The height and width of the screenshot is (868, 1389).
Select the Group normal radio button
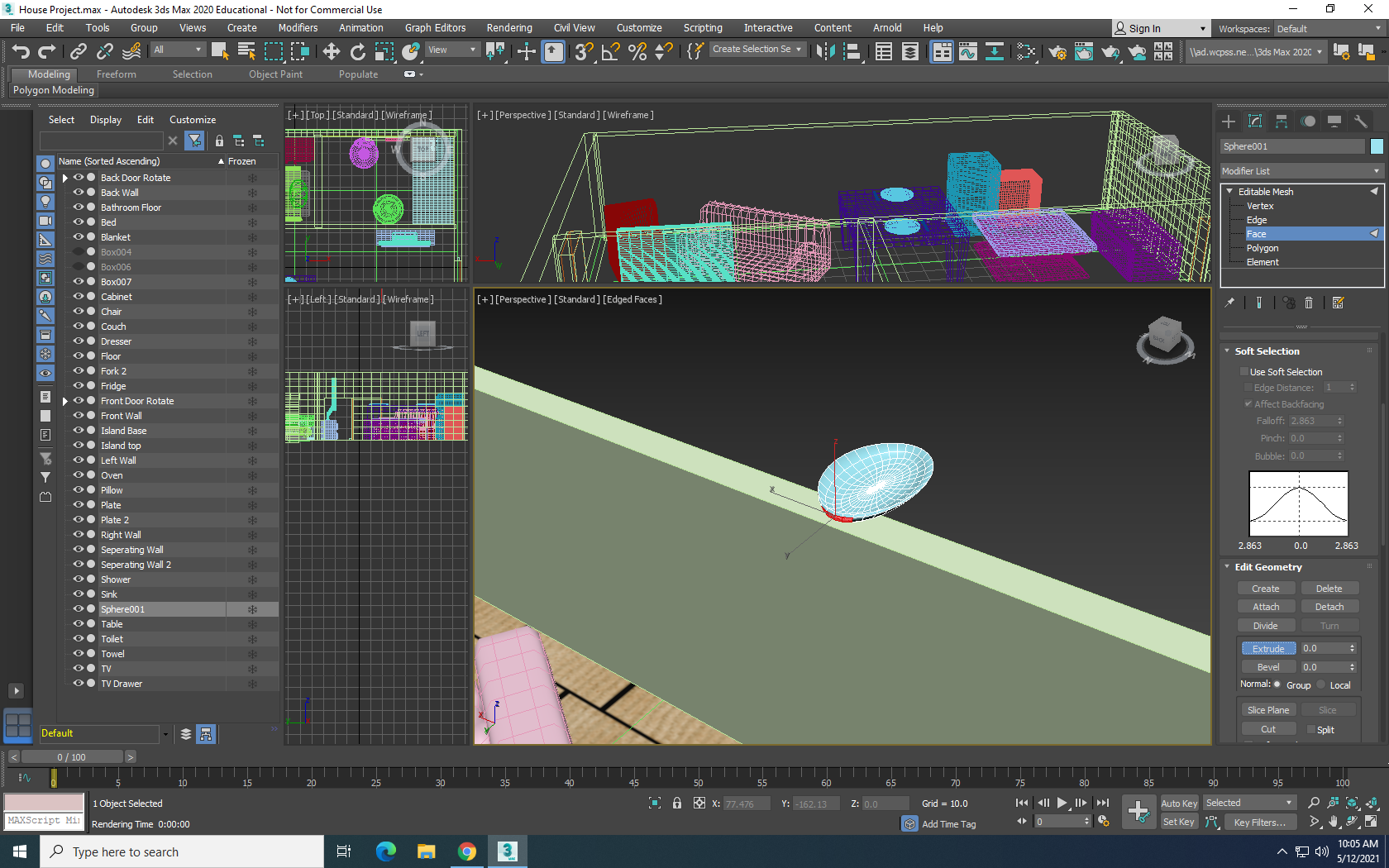[x=1277, y=684]
